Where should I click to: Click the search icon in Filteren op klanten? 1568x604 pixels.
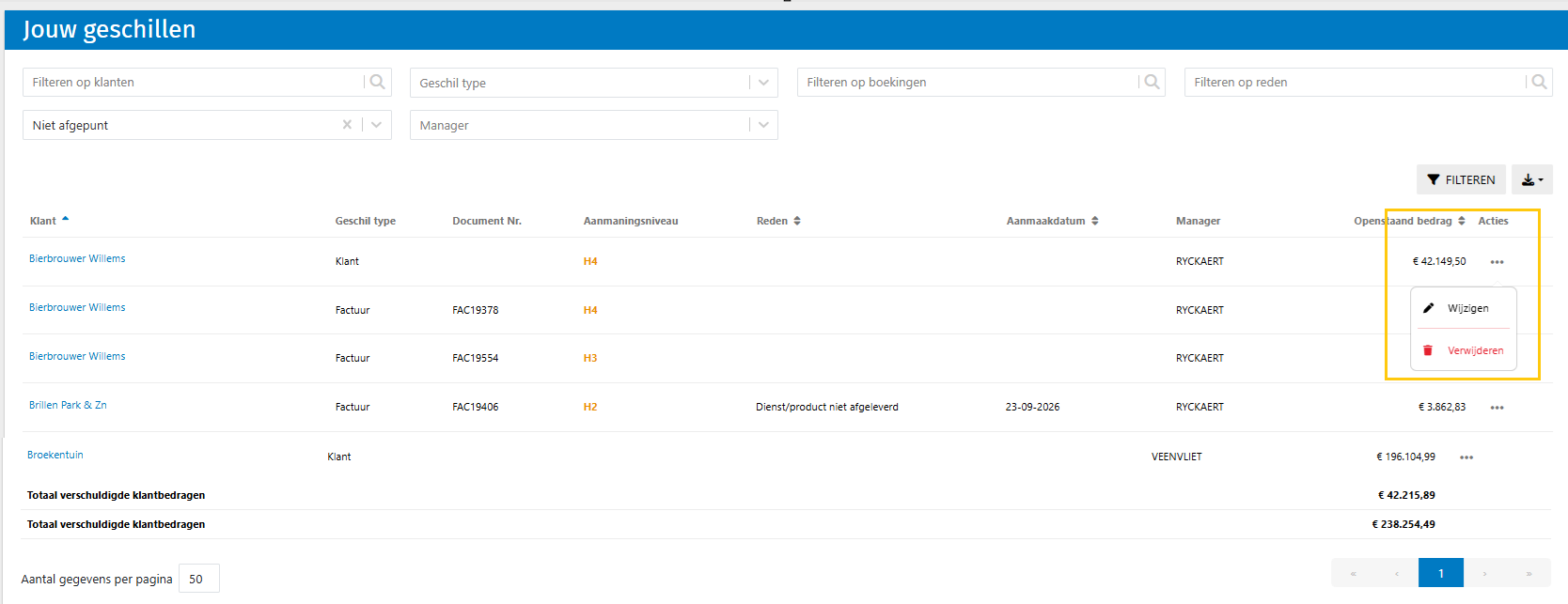[377, 82]
